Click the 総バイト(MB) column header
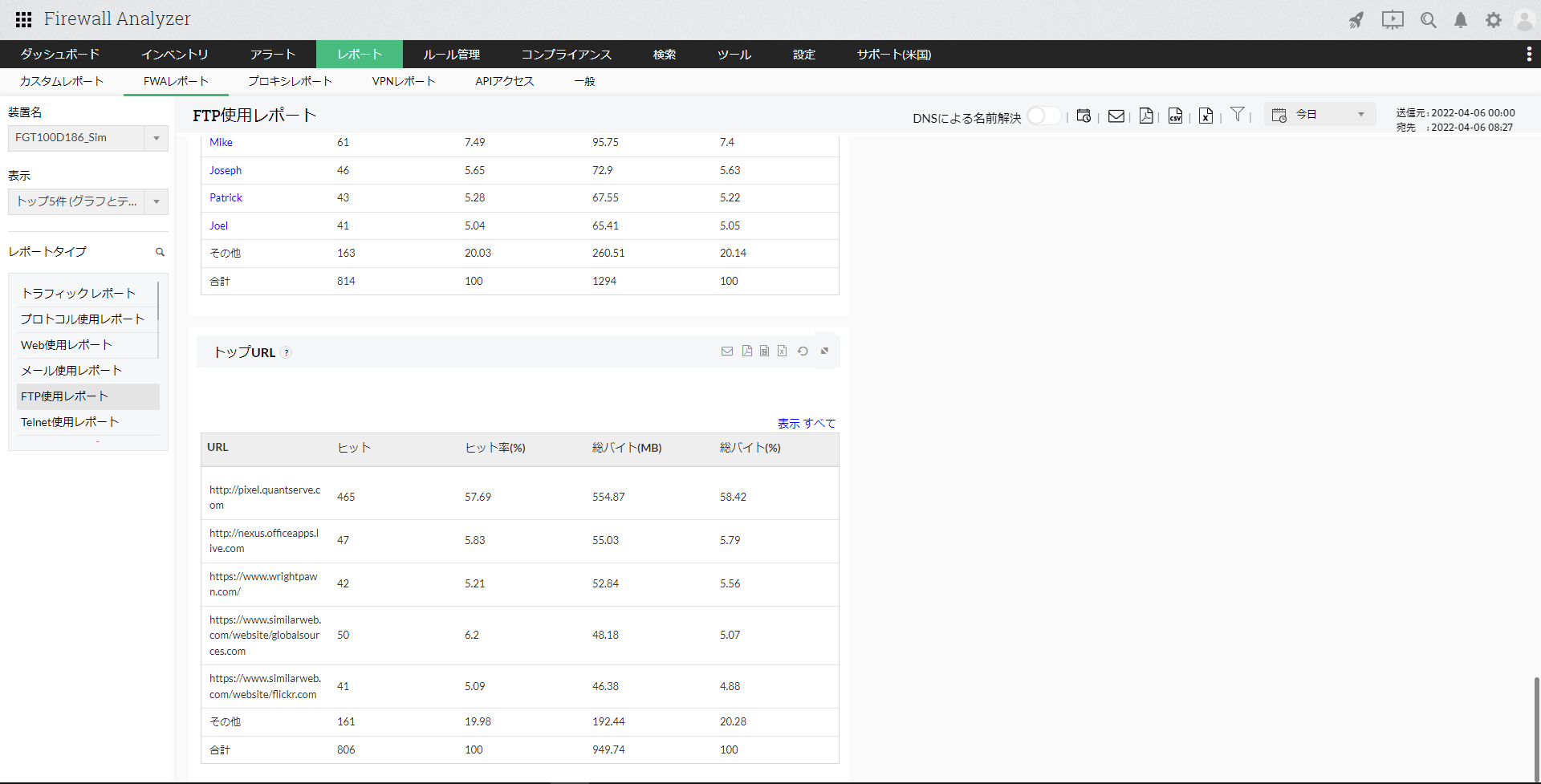1541x784 pixels. click(x=627, y=448)
